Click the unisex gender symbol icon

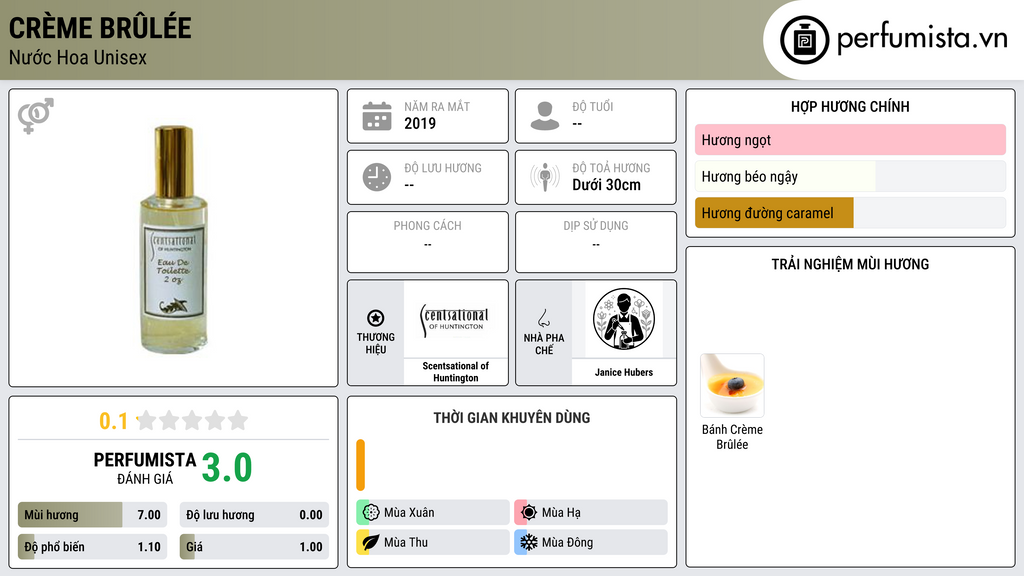36,116
